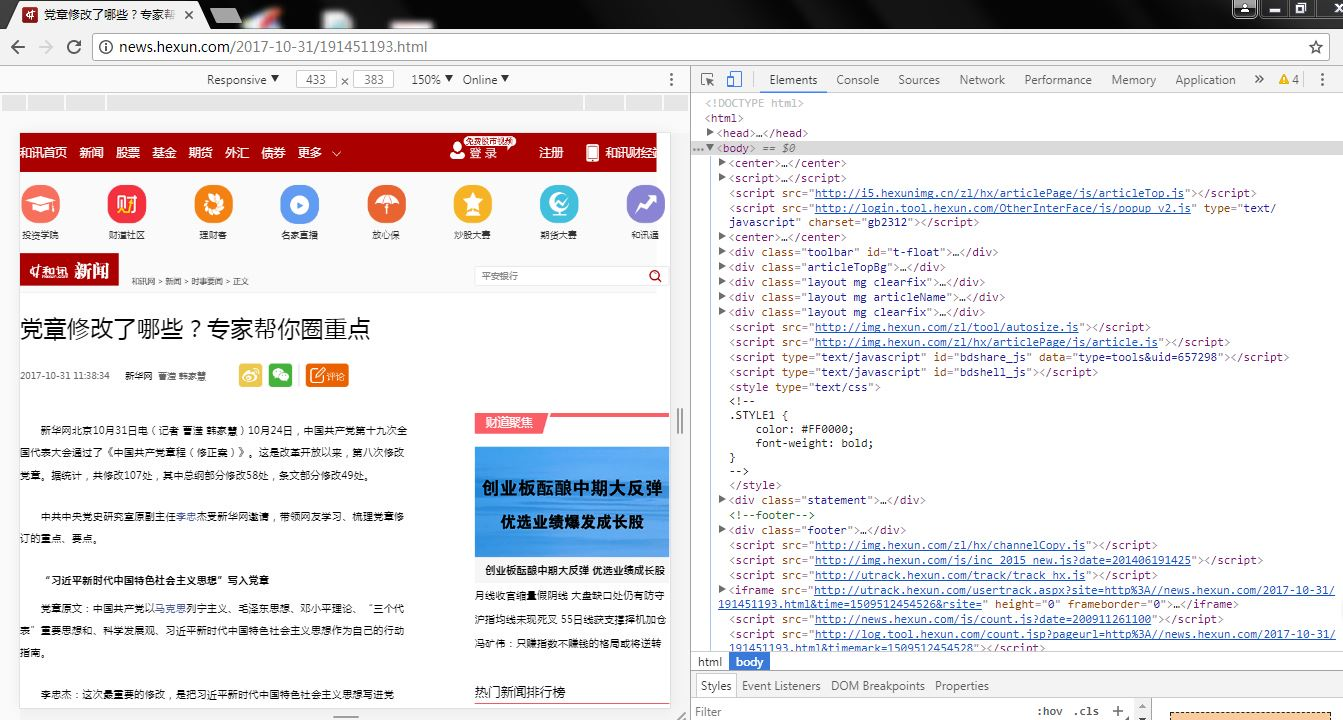Collapse the body node
This screenshot has width=1343, height=720.
(x=710, y=148)
